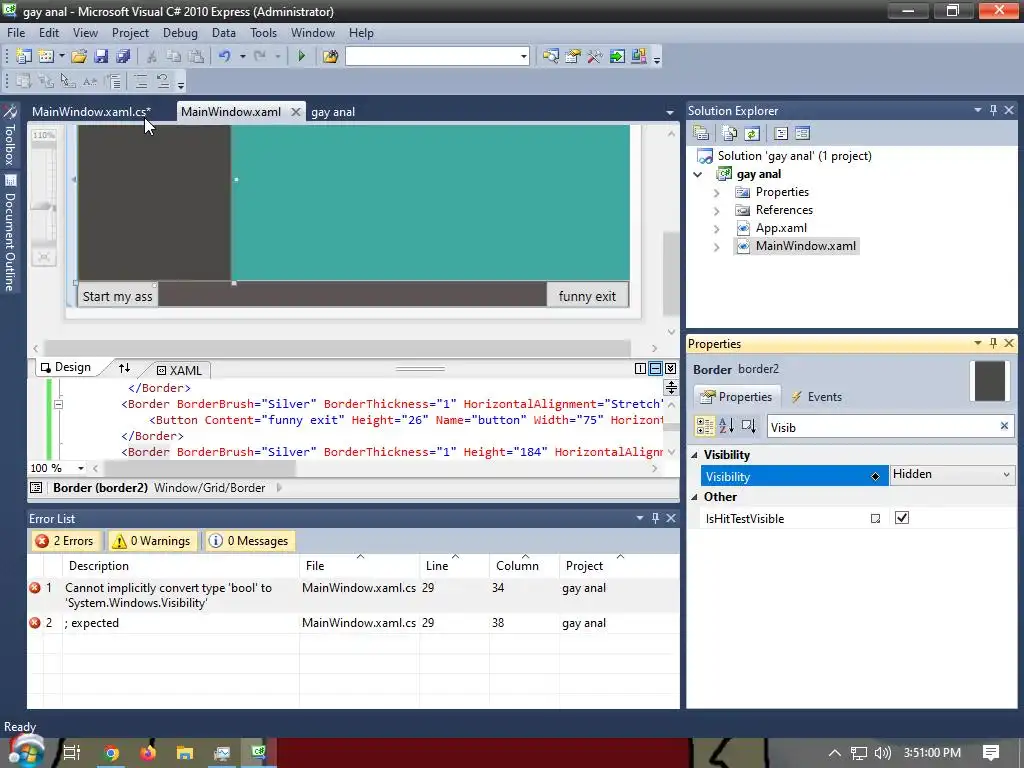Toggle the Warnings filter button
The image size is (1024, 768).
click(x=152, y=541)
